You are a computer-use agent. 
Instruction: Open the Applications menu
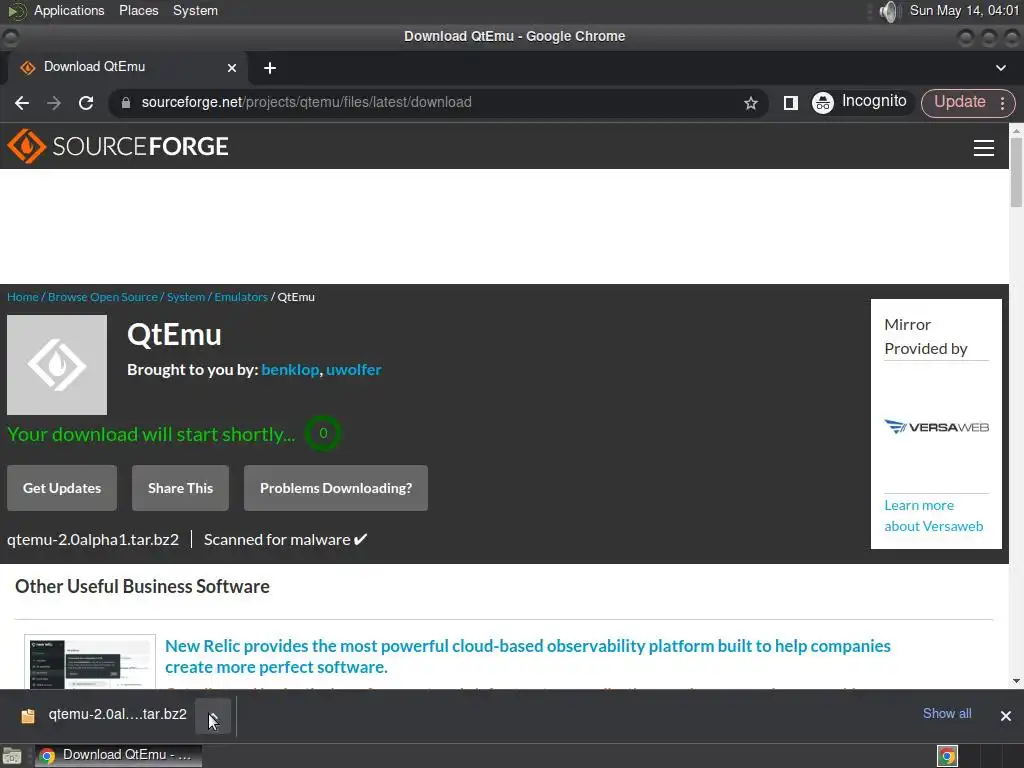click(68, 11)
